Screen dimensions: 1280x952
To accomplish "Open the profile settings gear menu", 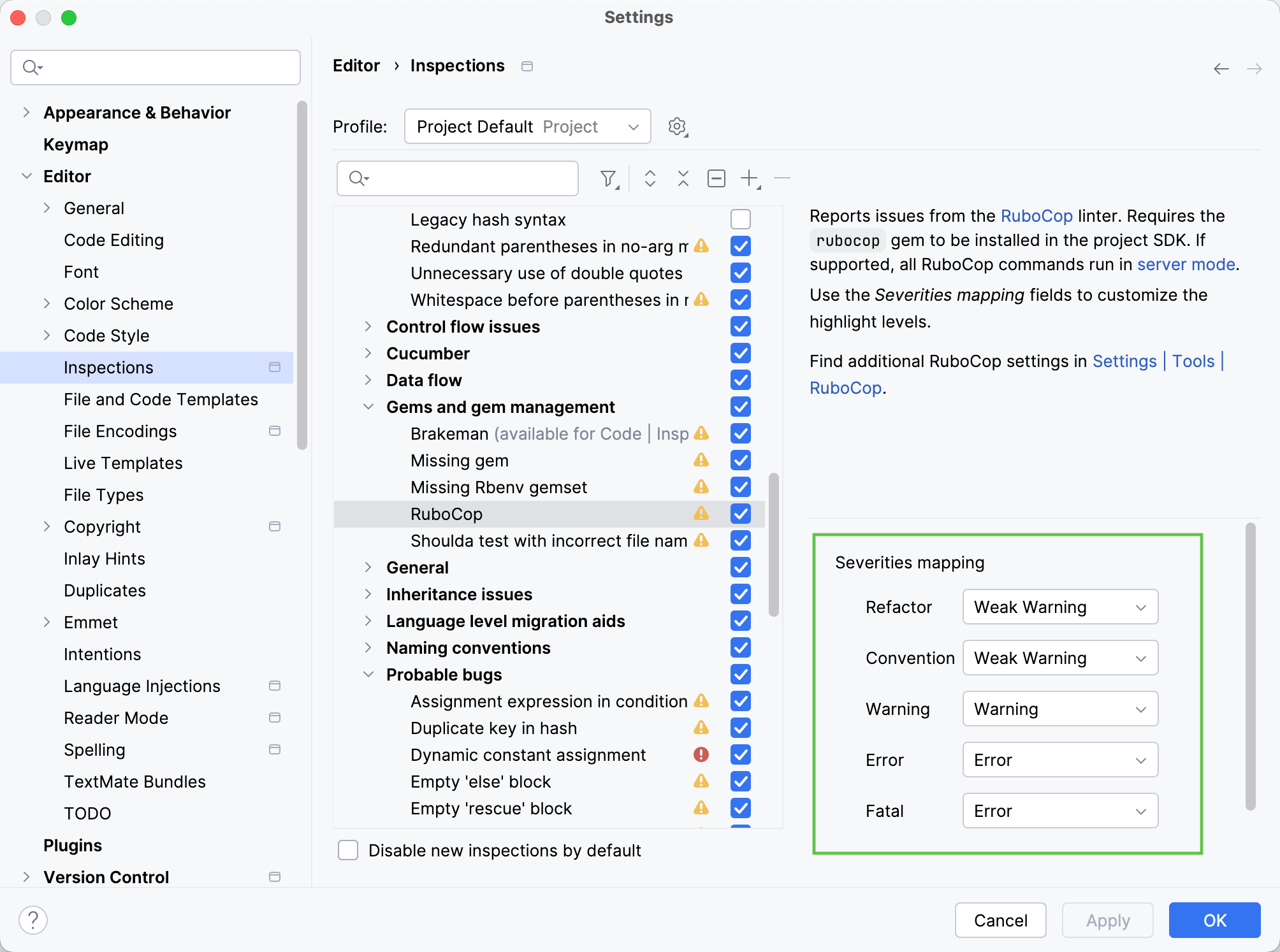I will tap(678, 126).
